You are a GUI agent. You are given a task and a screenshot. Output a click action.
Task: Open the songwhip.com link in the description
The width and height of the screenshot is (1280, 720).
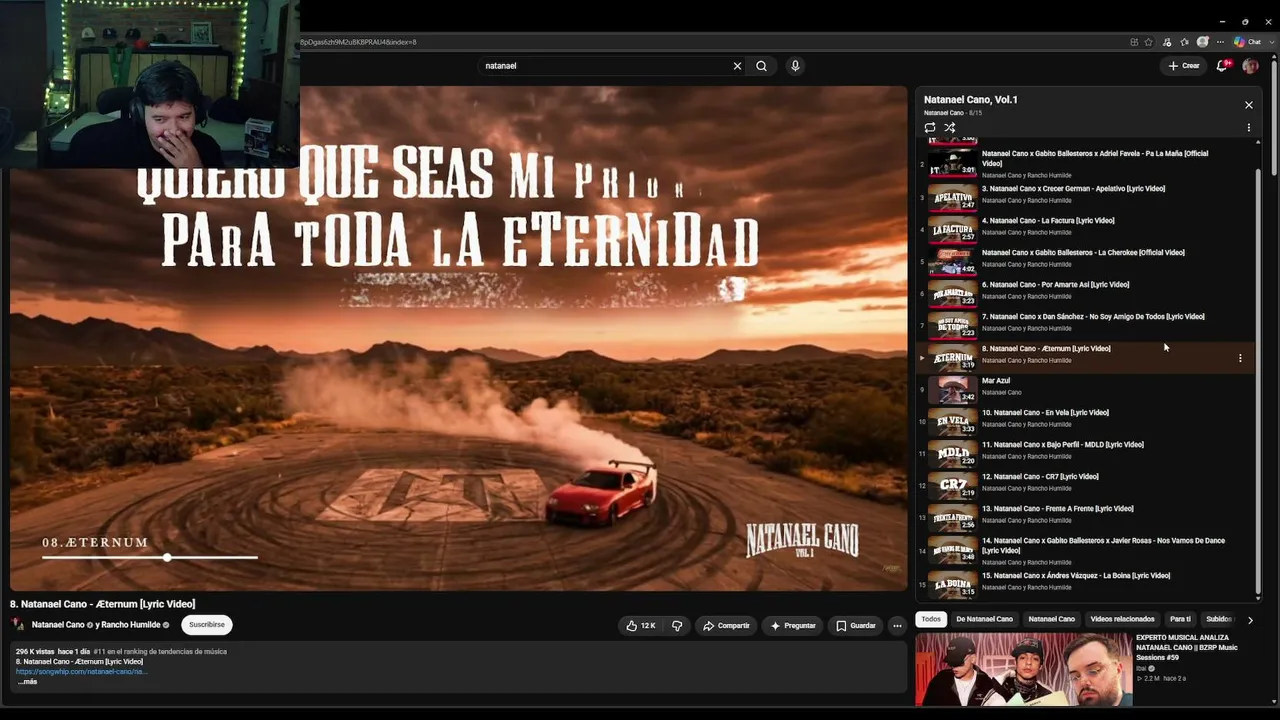click(81, 672)
